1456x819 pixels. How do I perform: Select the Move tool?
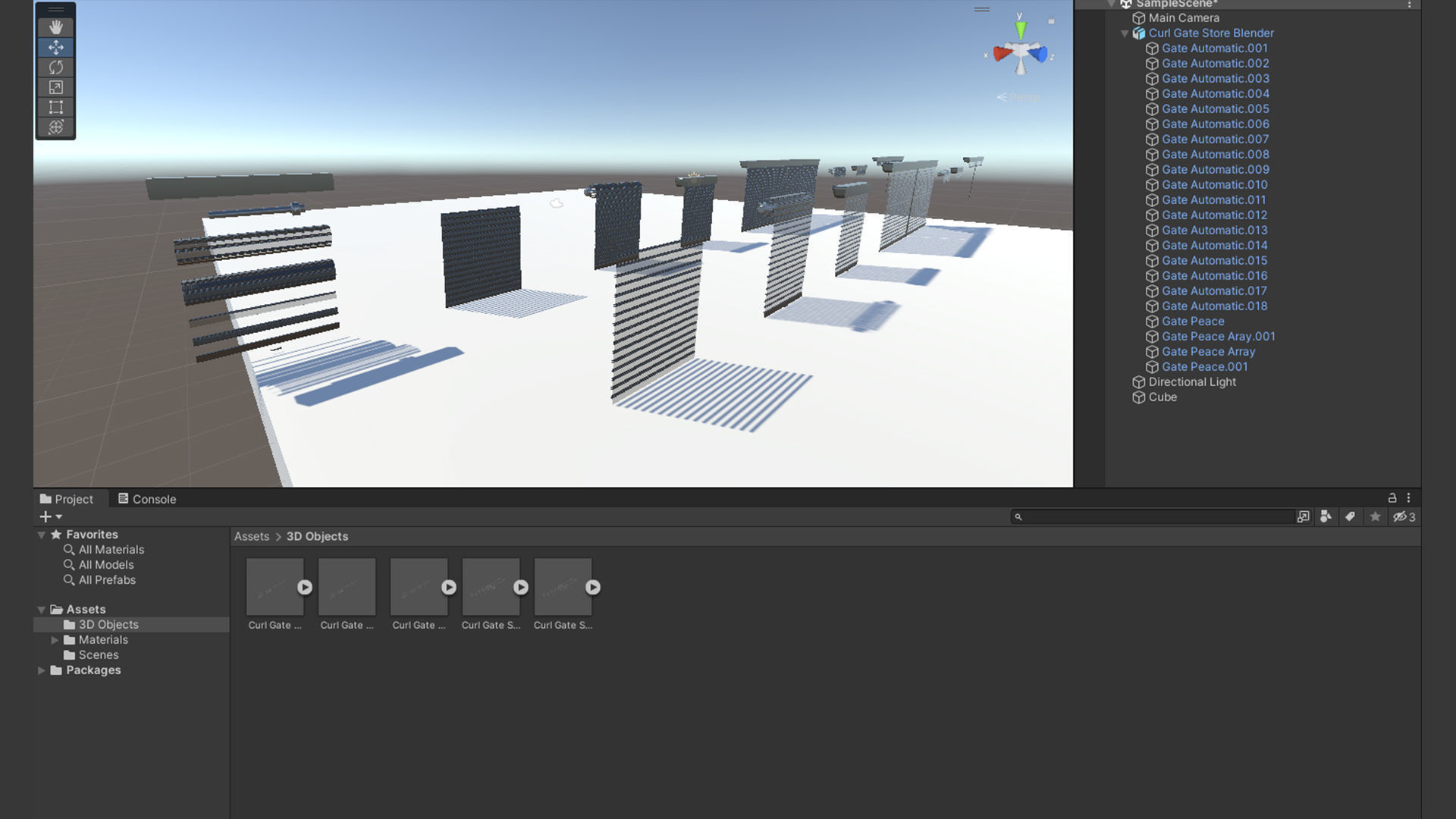[55, 47]
